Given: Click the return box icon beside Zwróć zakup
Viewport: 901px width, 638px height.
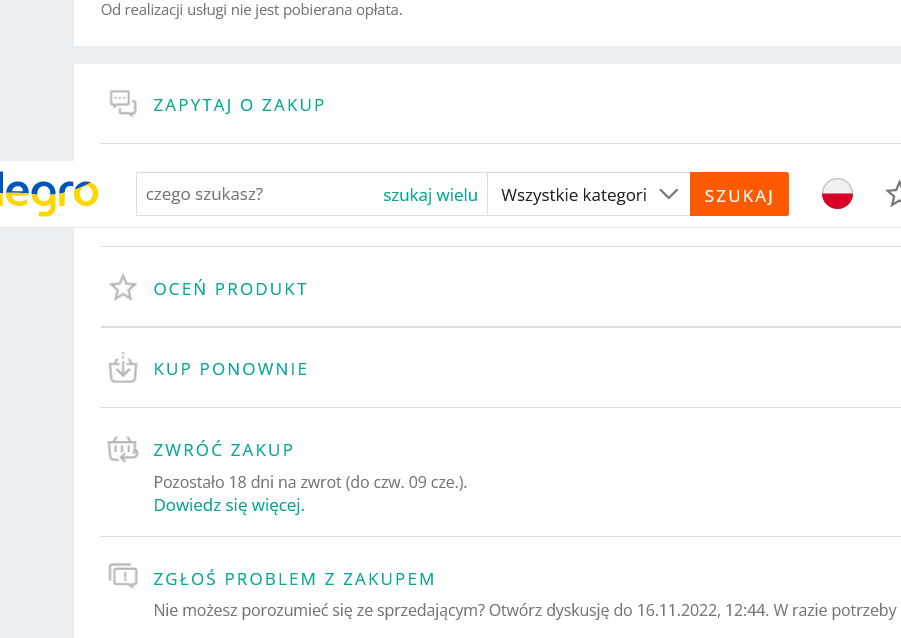Looking at the screenshot, I should [x=123, y=449].
